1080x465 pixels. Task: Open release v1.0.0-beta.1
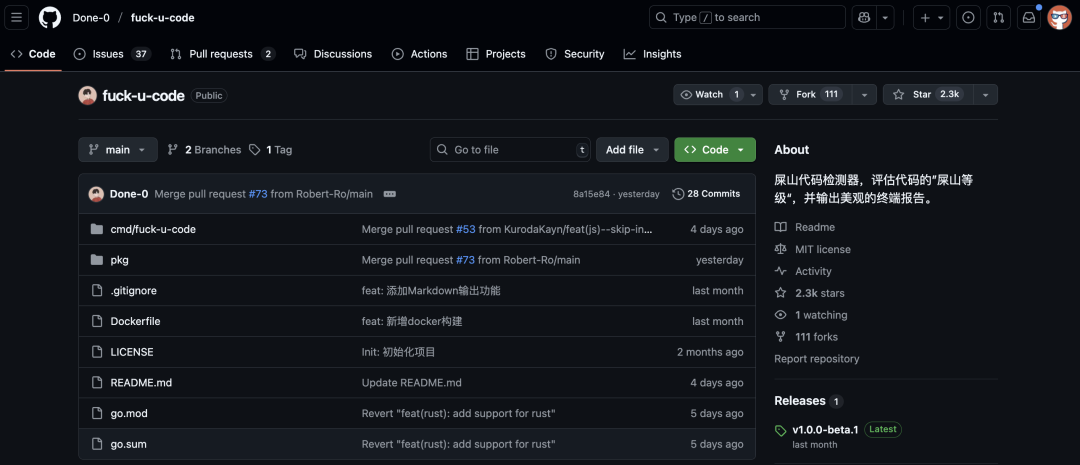(825, 430)
